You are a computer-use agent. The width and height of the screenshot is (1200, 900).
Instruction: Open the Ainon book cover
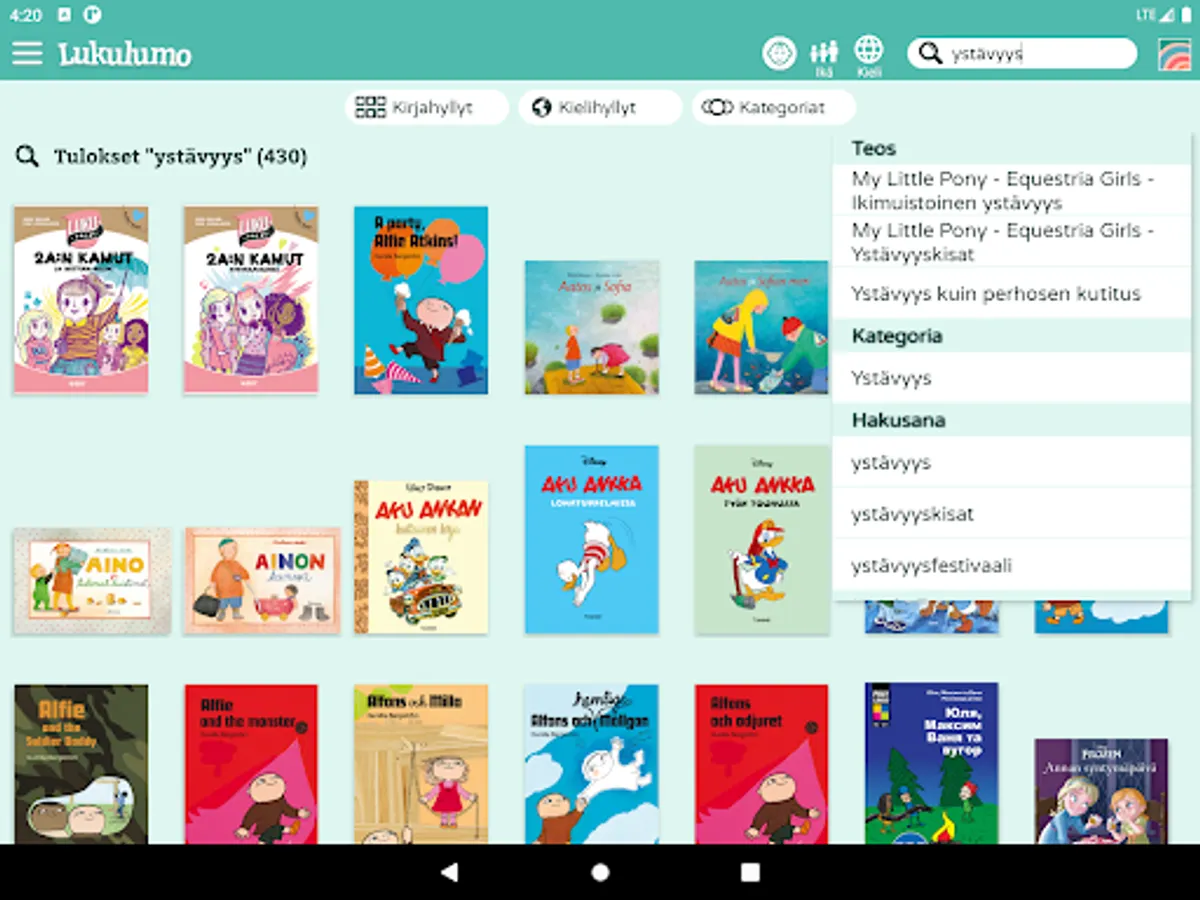pos(262,581)
